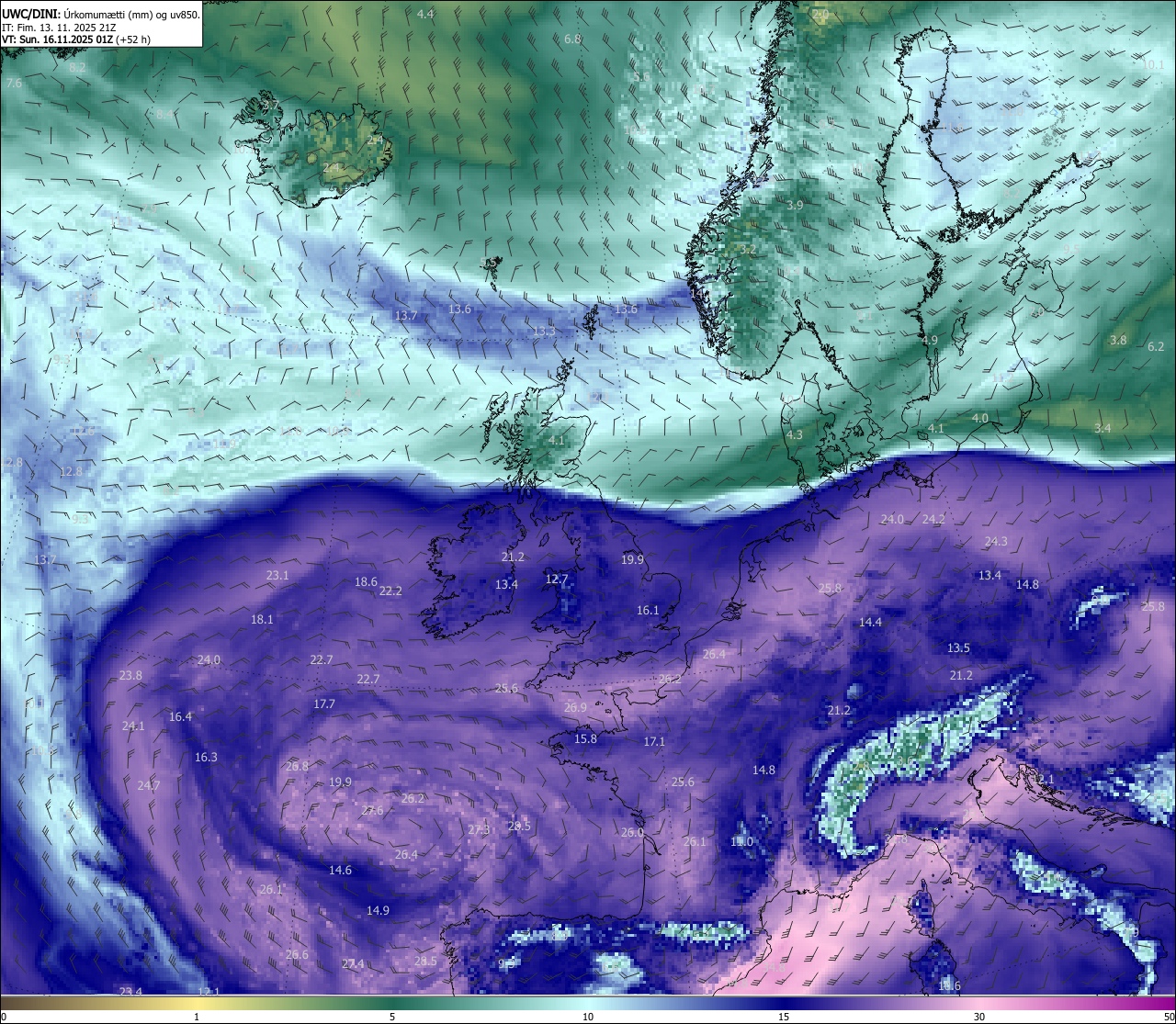1176x1024 pixels.
Task: Click the 13.5 value label
Action: coord(958,647)
